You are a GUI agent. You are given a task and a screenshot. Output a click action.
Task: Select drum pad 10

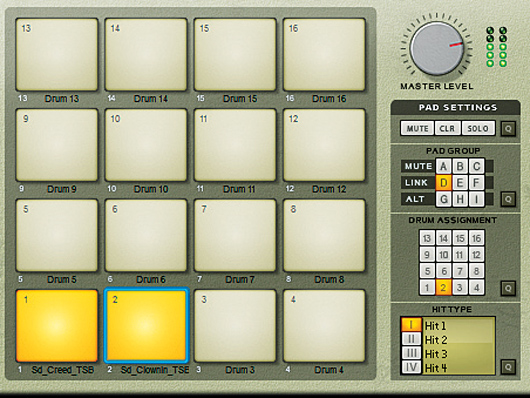coord(146,145)
